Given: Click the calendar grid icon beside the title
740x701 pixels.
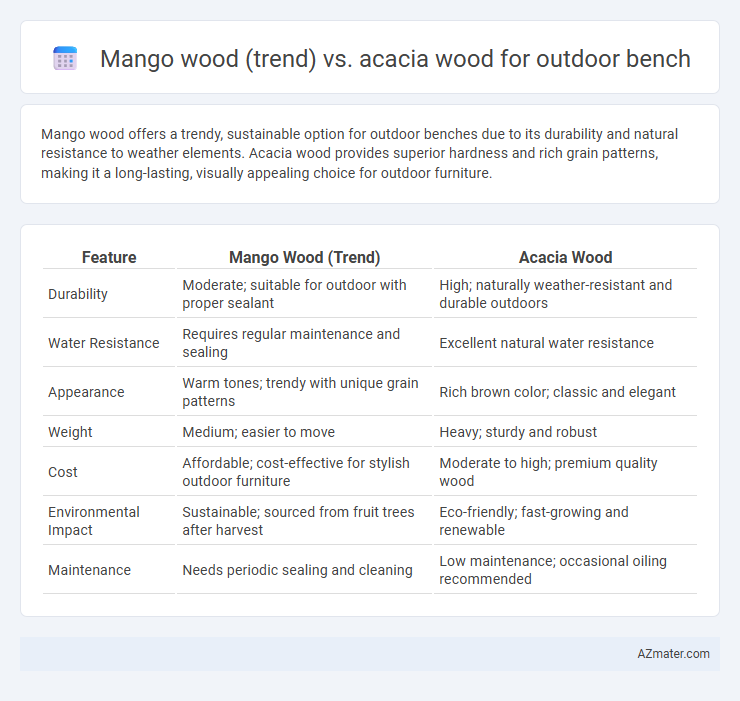Looking at the screenshot, I should (65, 59).
